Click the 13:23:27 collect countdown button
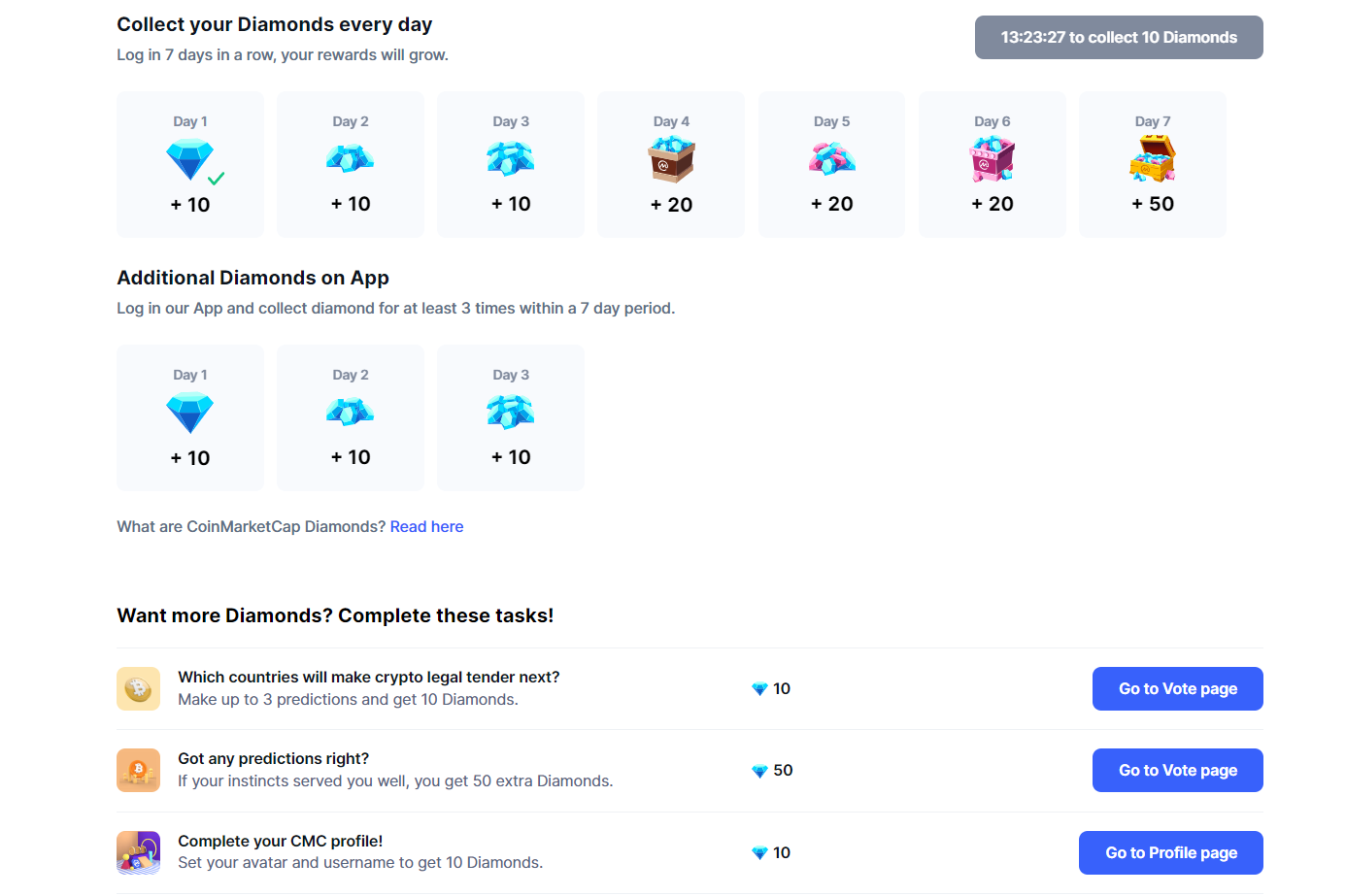 [x=1118, y=37]
